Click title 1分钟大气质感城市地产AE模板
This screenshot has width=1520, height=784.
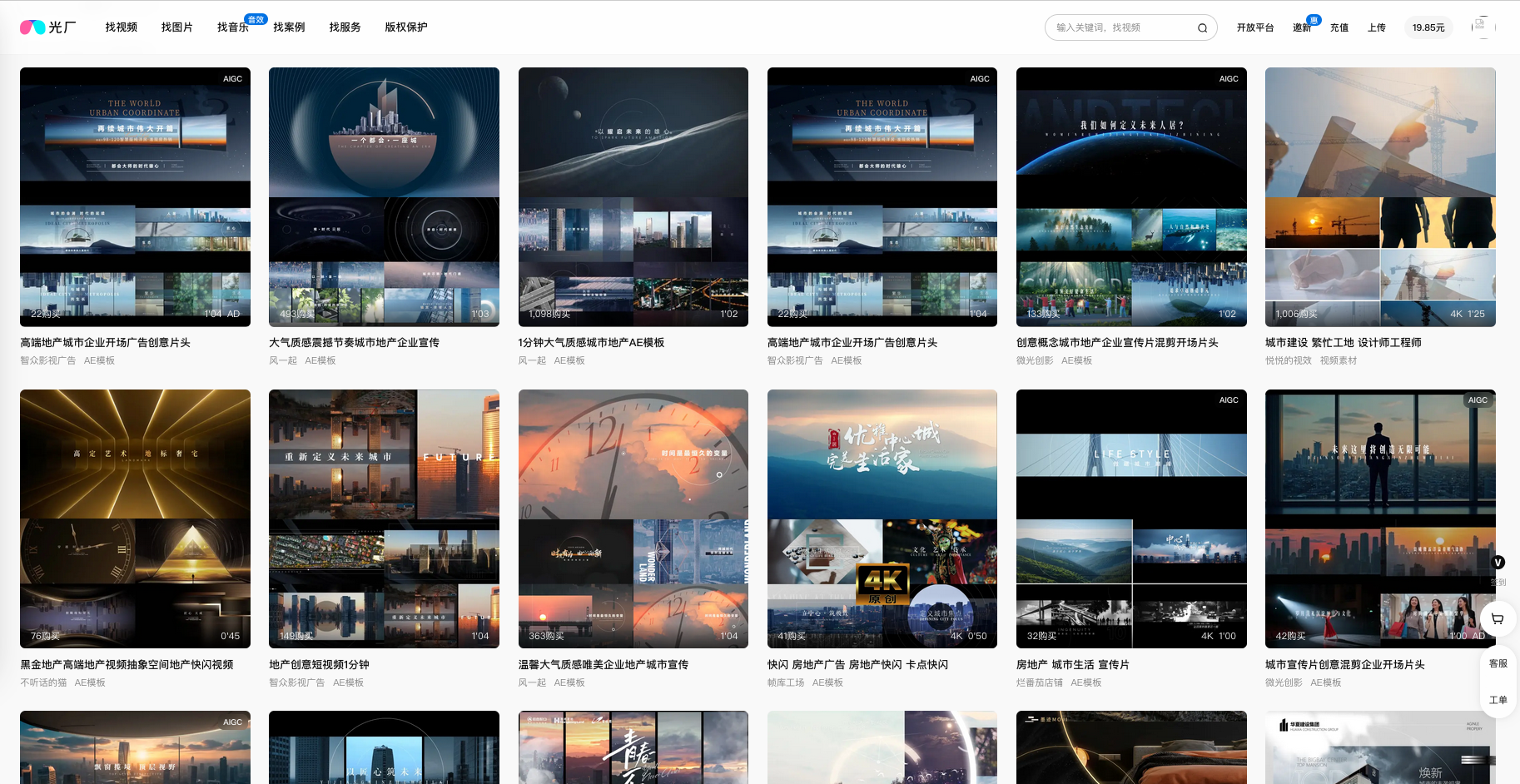coord(591,343)
